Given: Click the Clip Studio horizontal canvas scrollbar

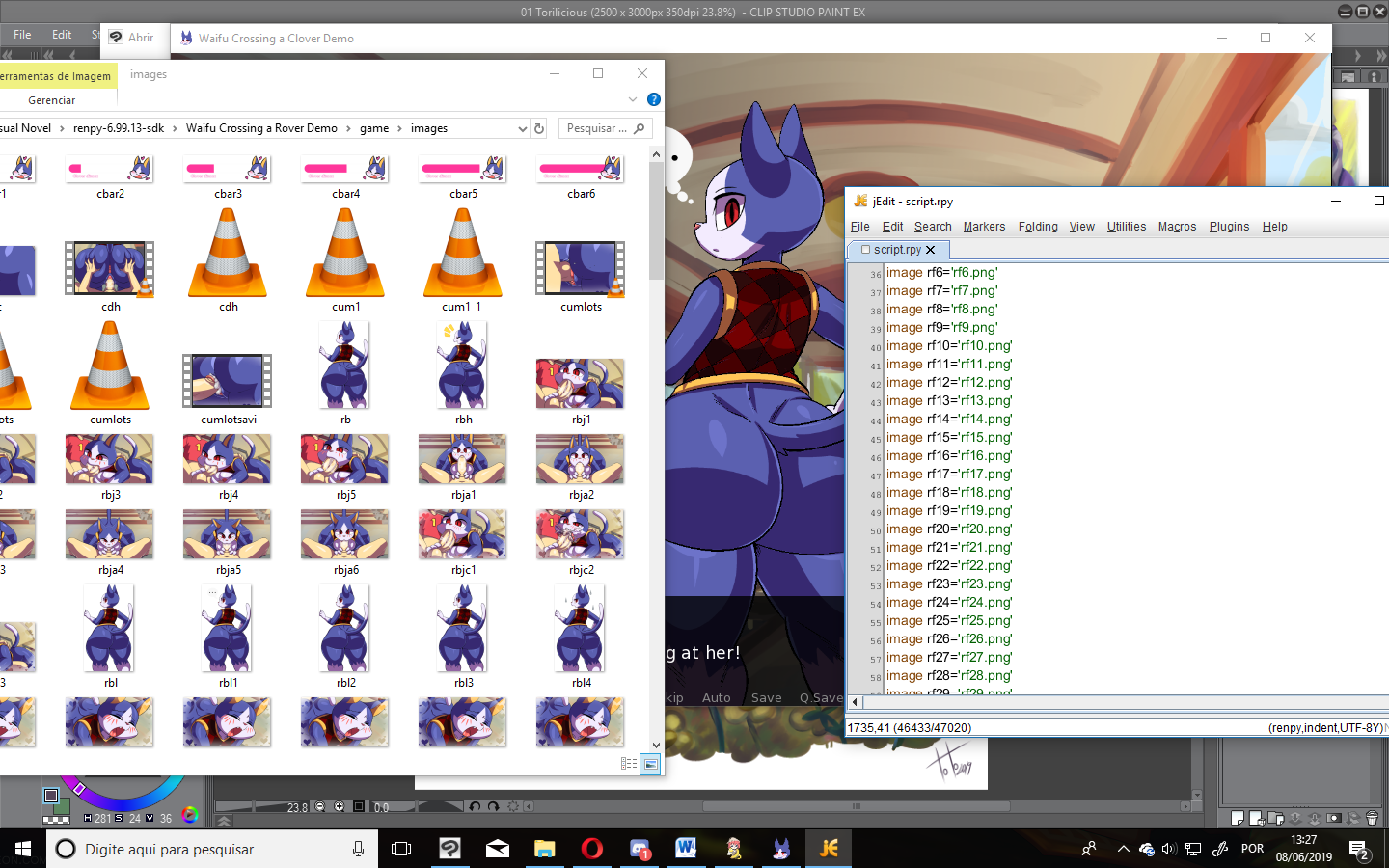Looking at the screenshot, I should coord(856,806).
